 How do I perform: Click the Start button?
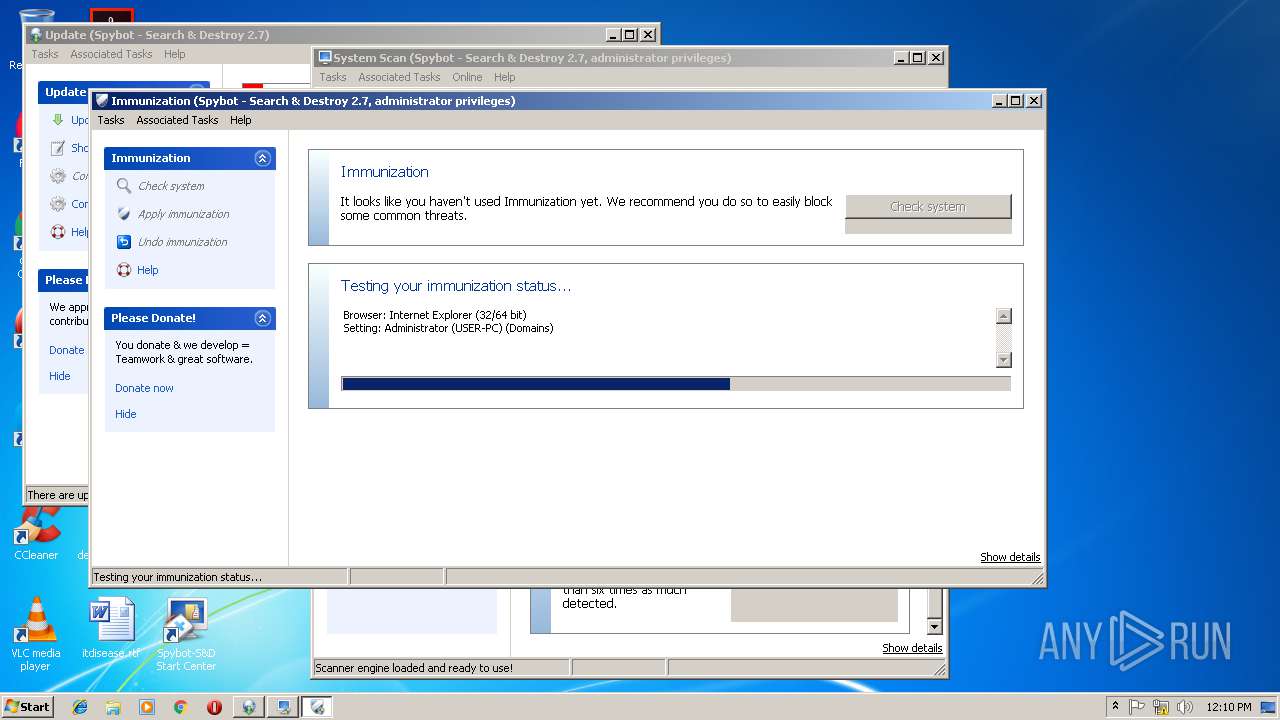pos(27,707)
